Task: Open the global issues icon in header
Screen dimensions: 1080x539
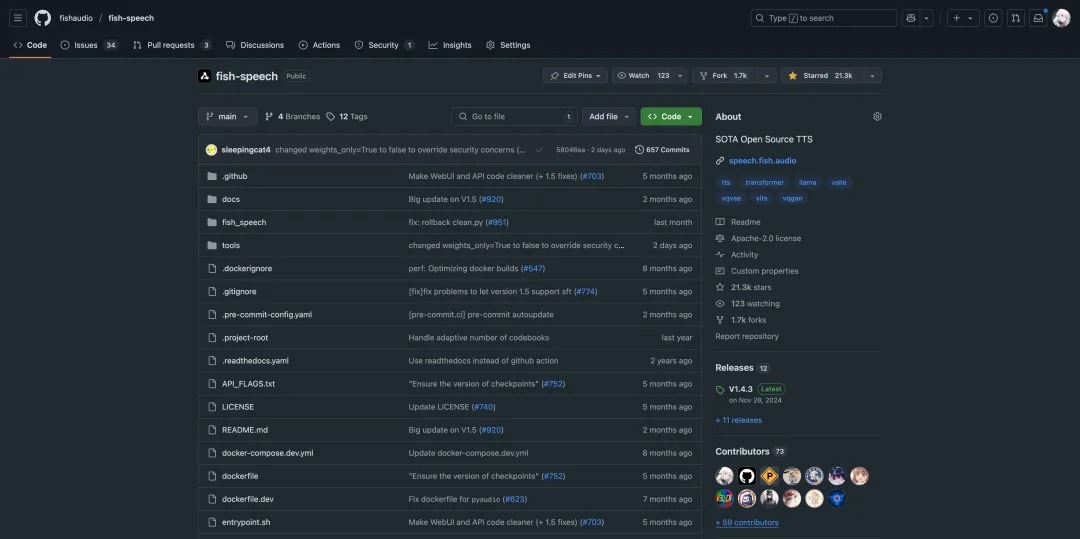Action: click(993, 18)
